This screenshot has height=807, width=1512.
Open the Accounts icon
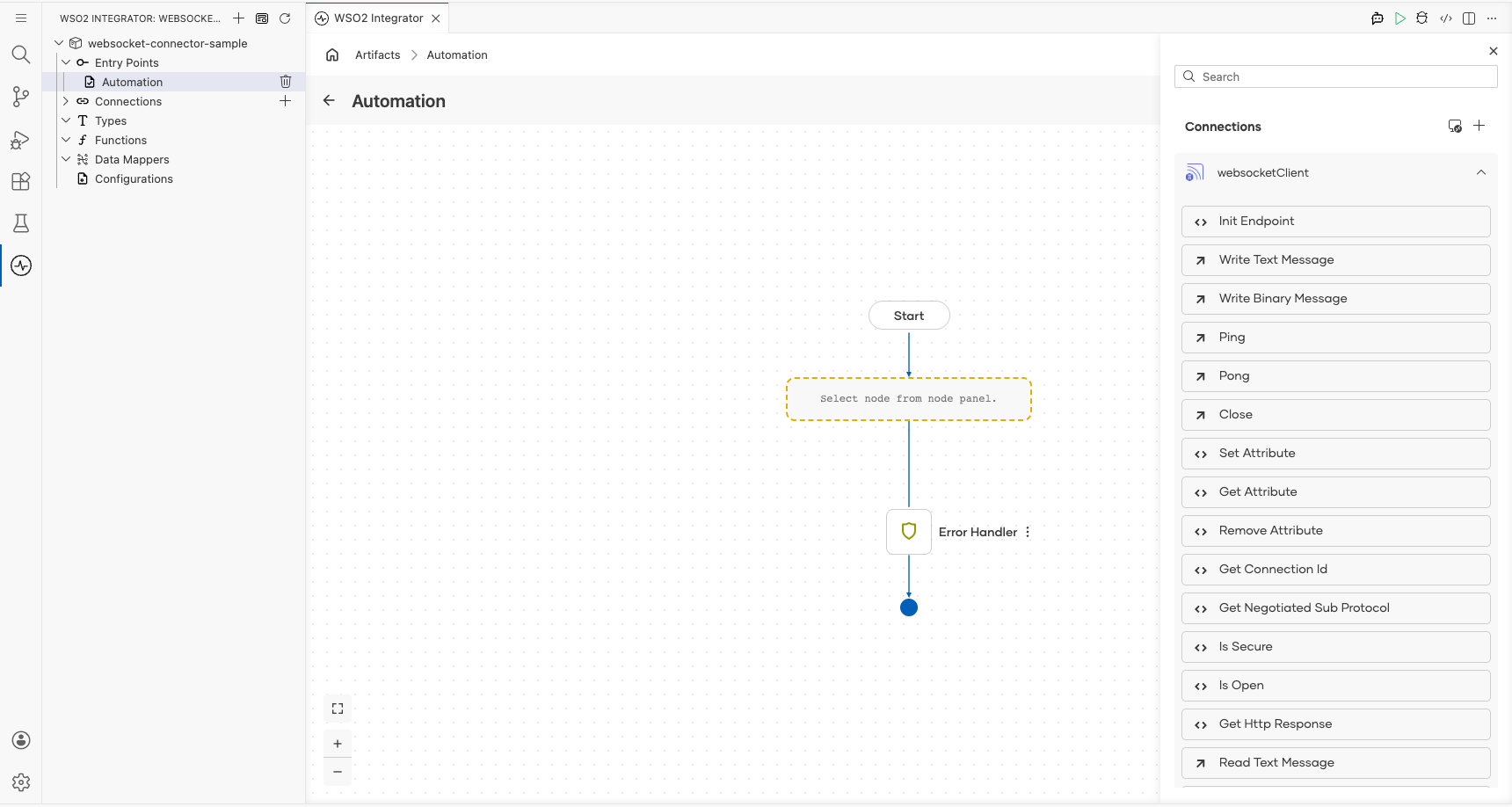point(21,740)
